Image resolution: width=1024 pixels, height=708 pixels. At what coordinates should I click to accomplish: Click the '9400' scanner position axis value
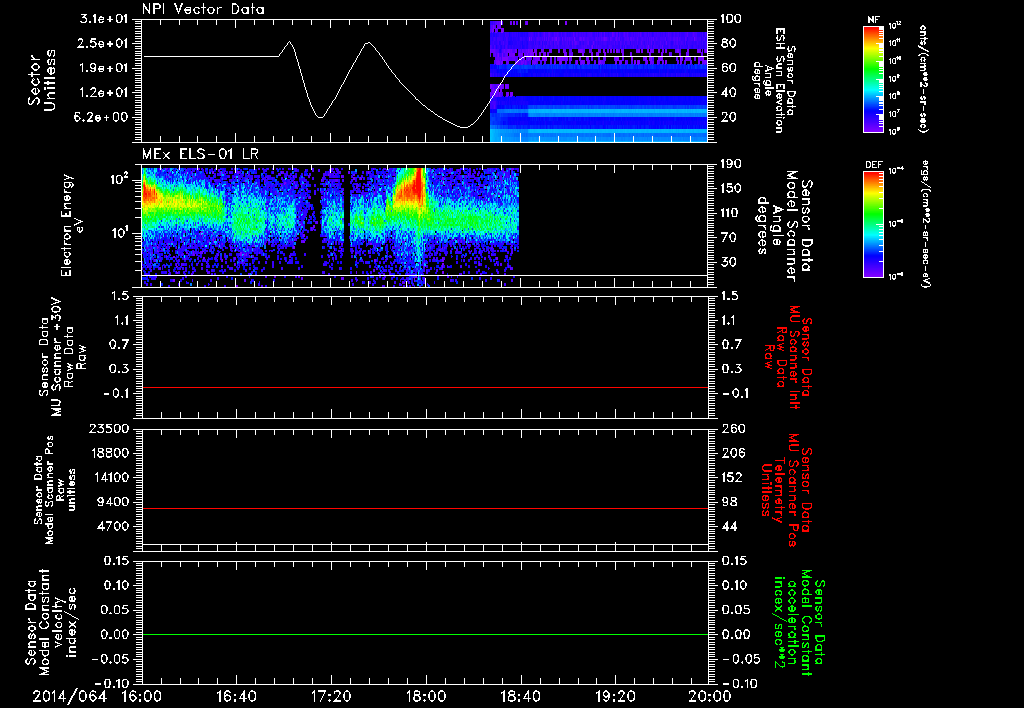pos(113,502)
